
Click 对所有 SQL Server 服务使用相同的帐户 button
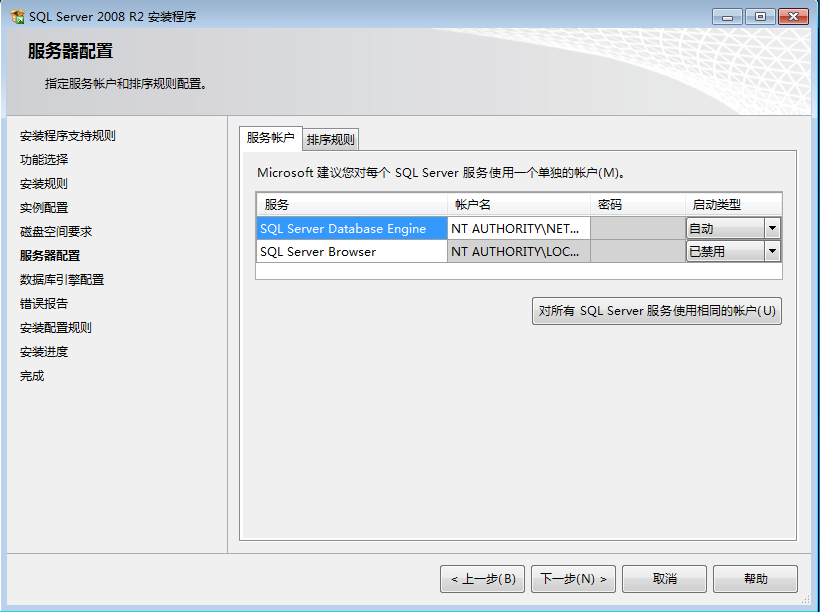[x=657, y=311]
